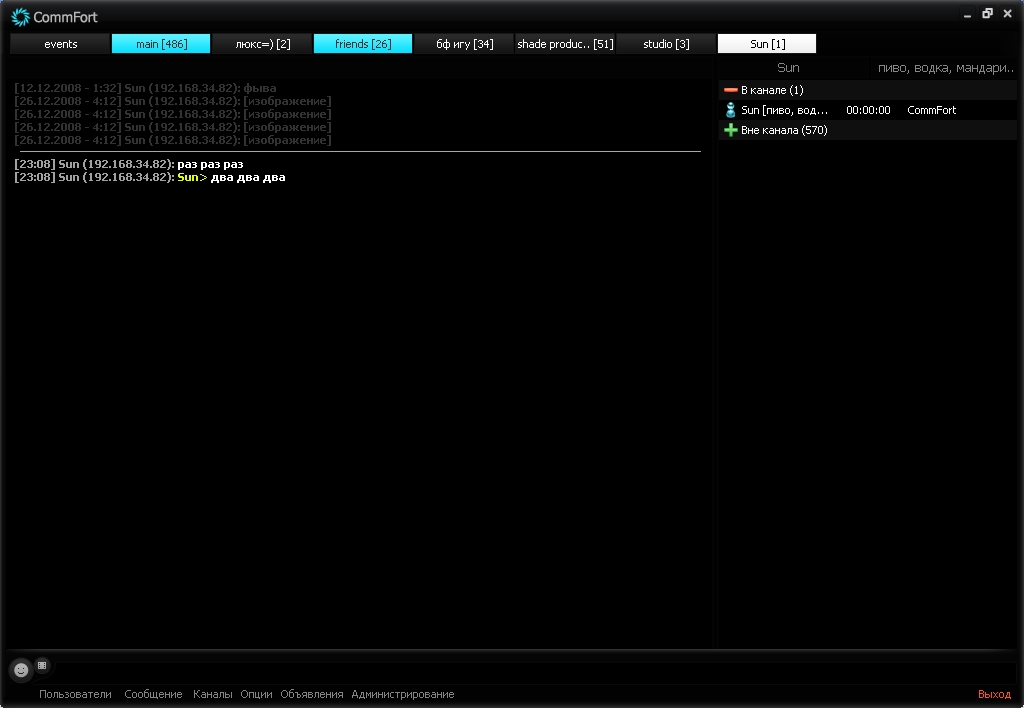
Task: Click the red Выход link
Action: tap(994, 694)
